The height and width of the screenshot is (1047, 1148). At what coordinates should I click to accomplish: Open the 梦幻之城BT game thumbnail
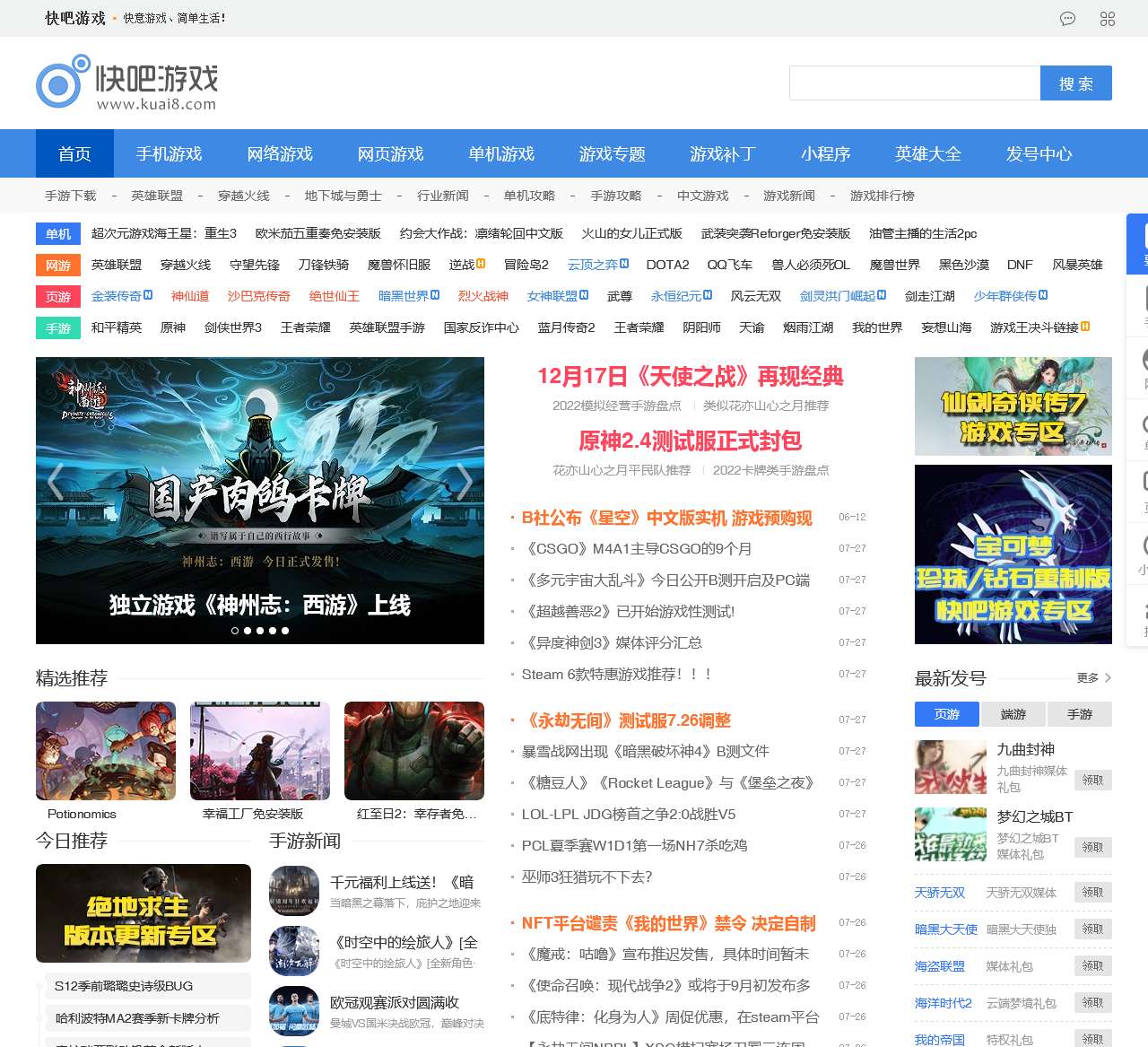(x=951, y=834)
